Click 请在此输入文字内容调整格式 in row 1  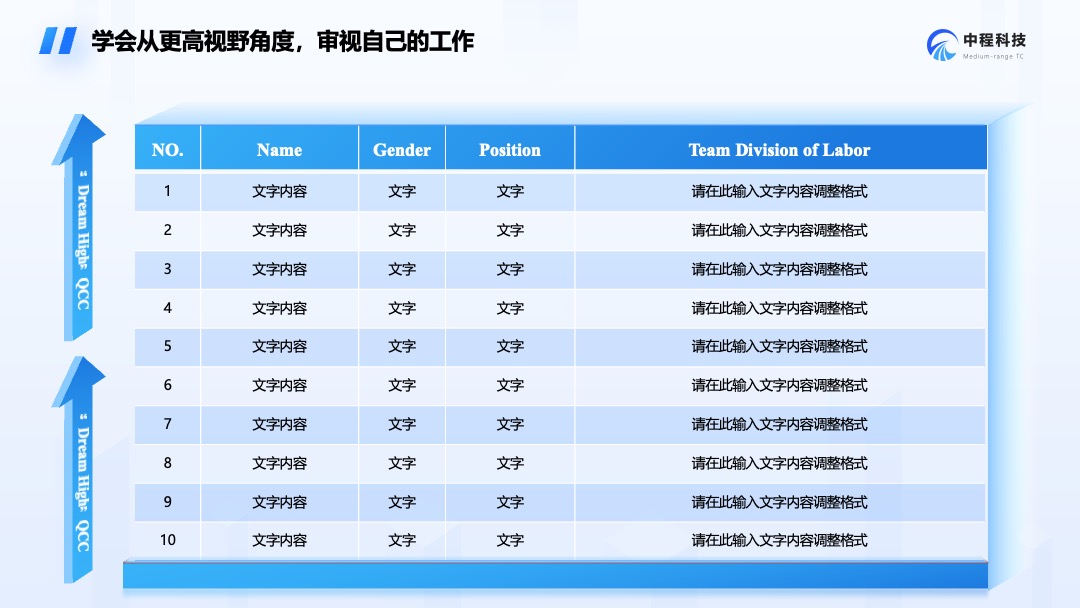point(780,191)
